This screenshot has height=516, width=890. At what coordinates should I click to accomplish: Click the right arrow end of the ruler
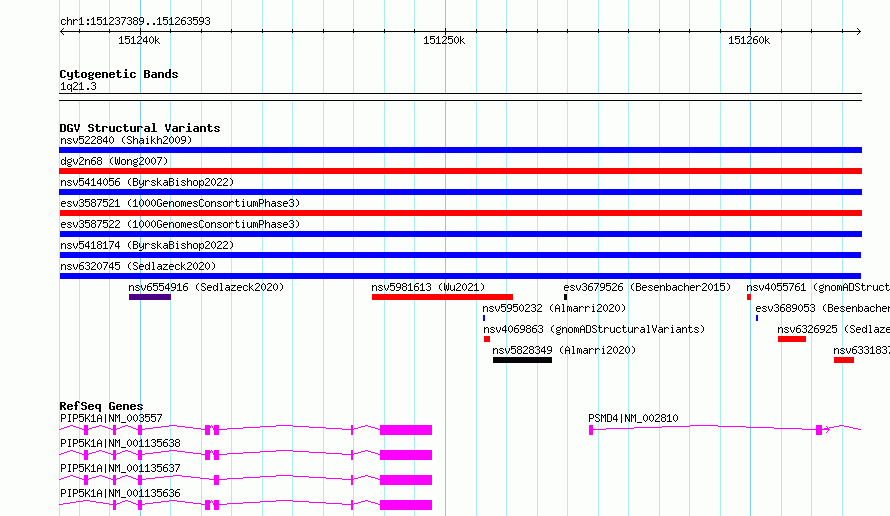[858, 31]
